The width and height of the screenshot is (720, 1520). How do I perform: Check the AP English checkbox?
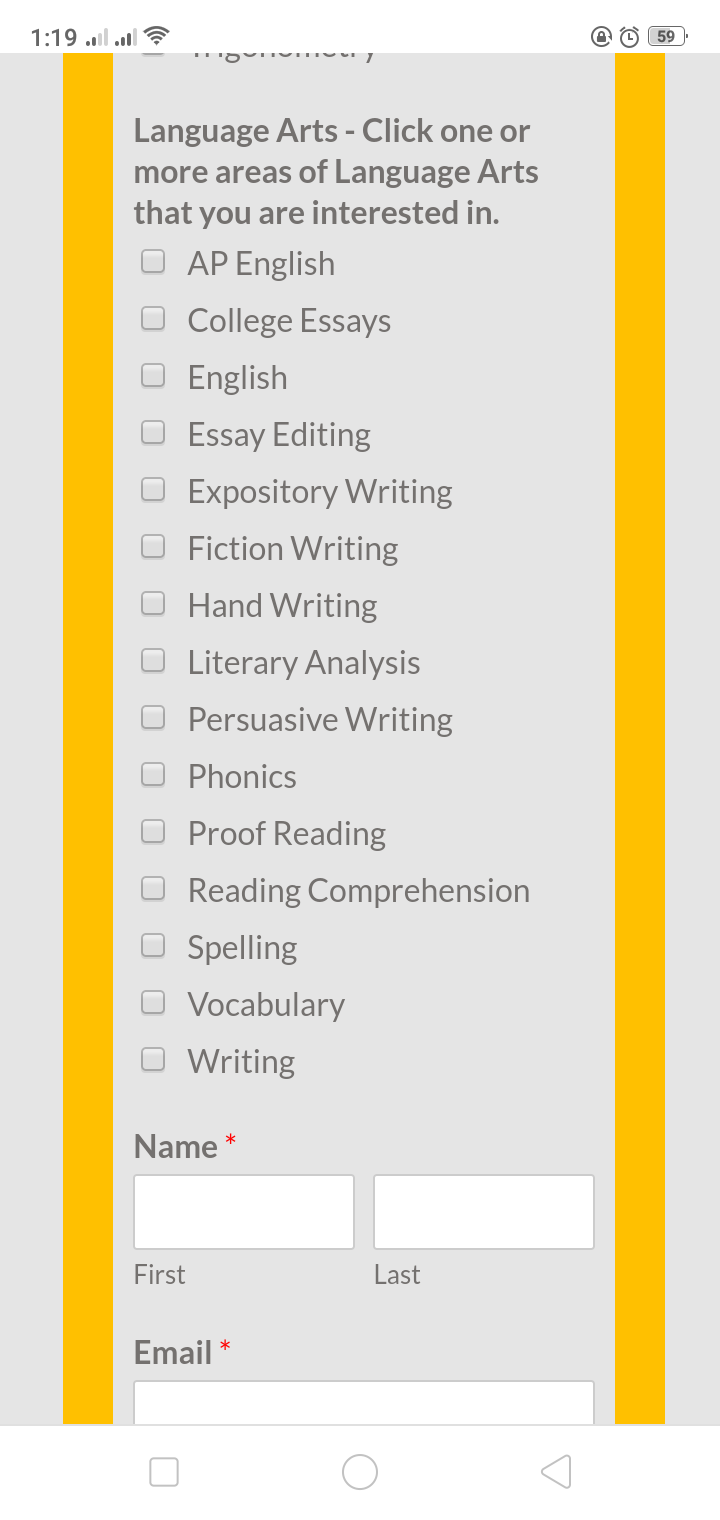coord(153,262)
